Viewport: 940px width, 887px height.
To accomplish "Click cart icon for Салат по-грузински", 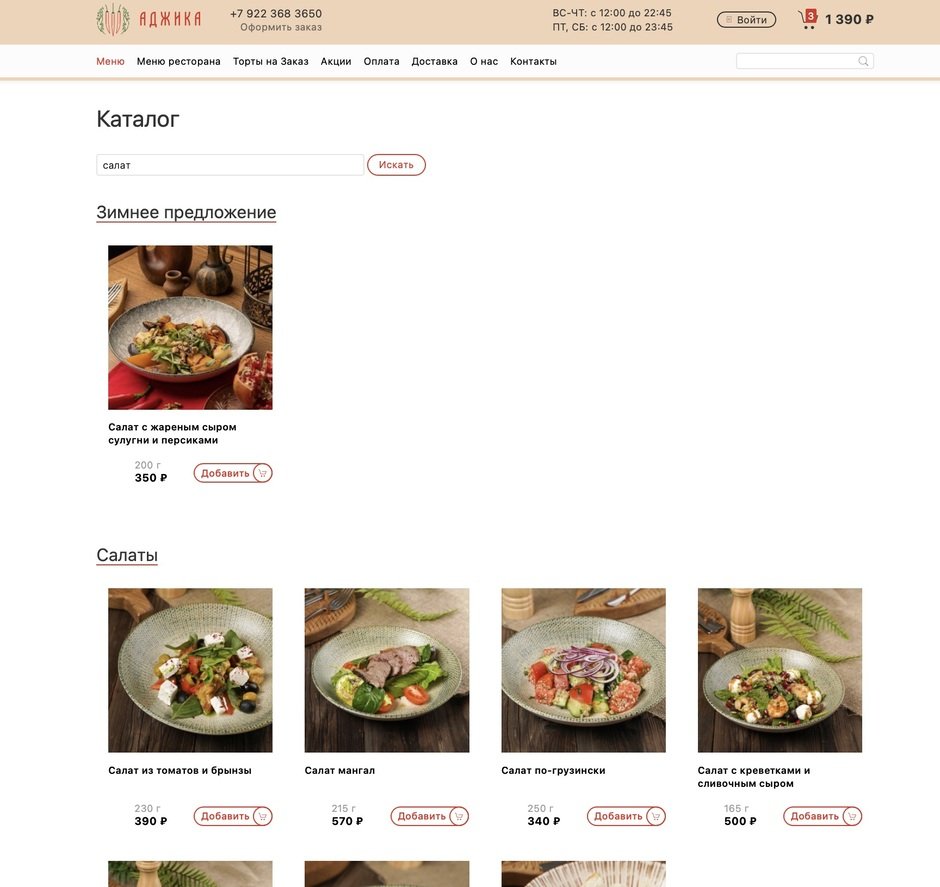I will pos(656,816).
